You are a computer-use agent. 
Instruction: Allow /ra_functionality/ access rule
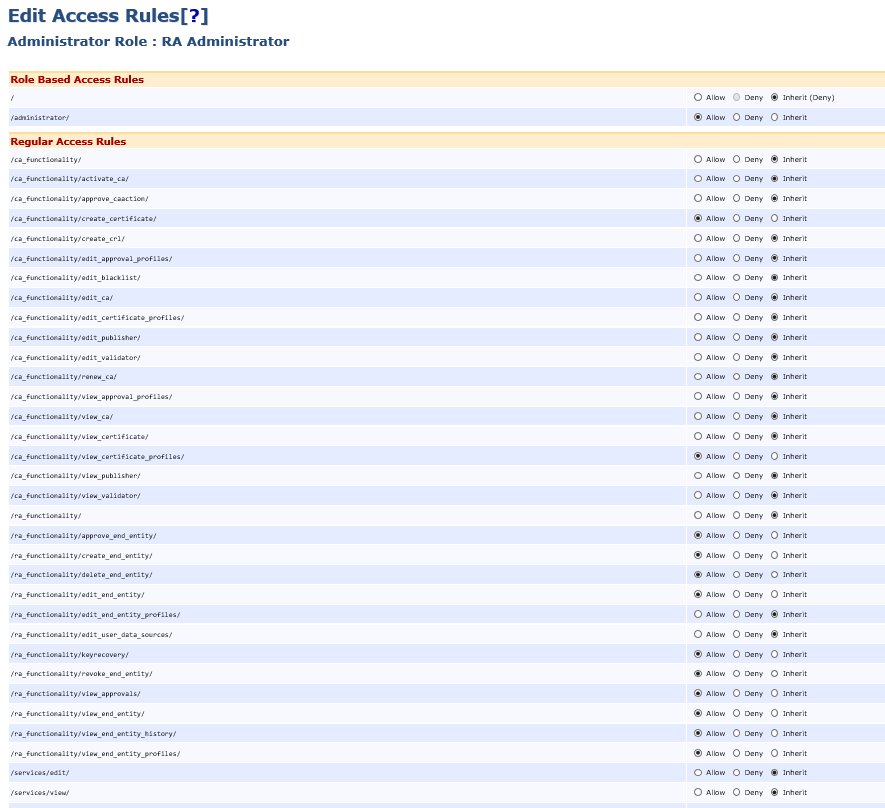coord(698,515)
